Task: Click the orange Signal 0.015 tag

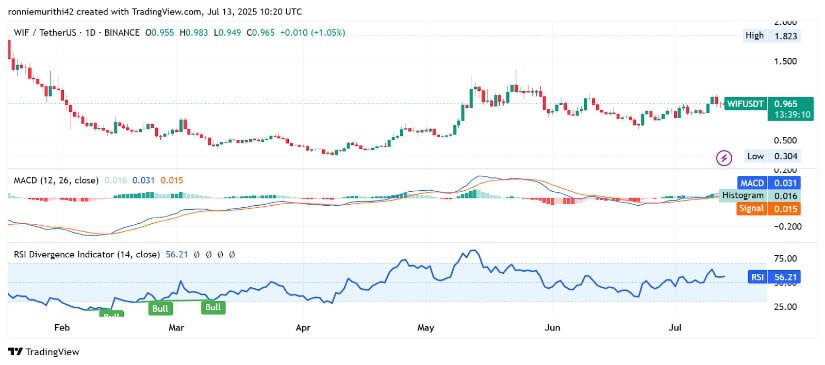Action: (x=770, y=209)
